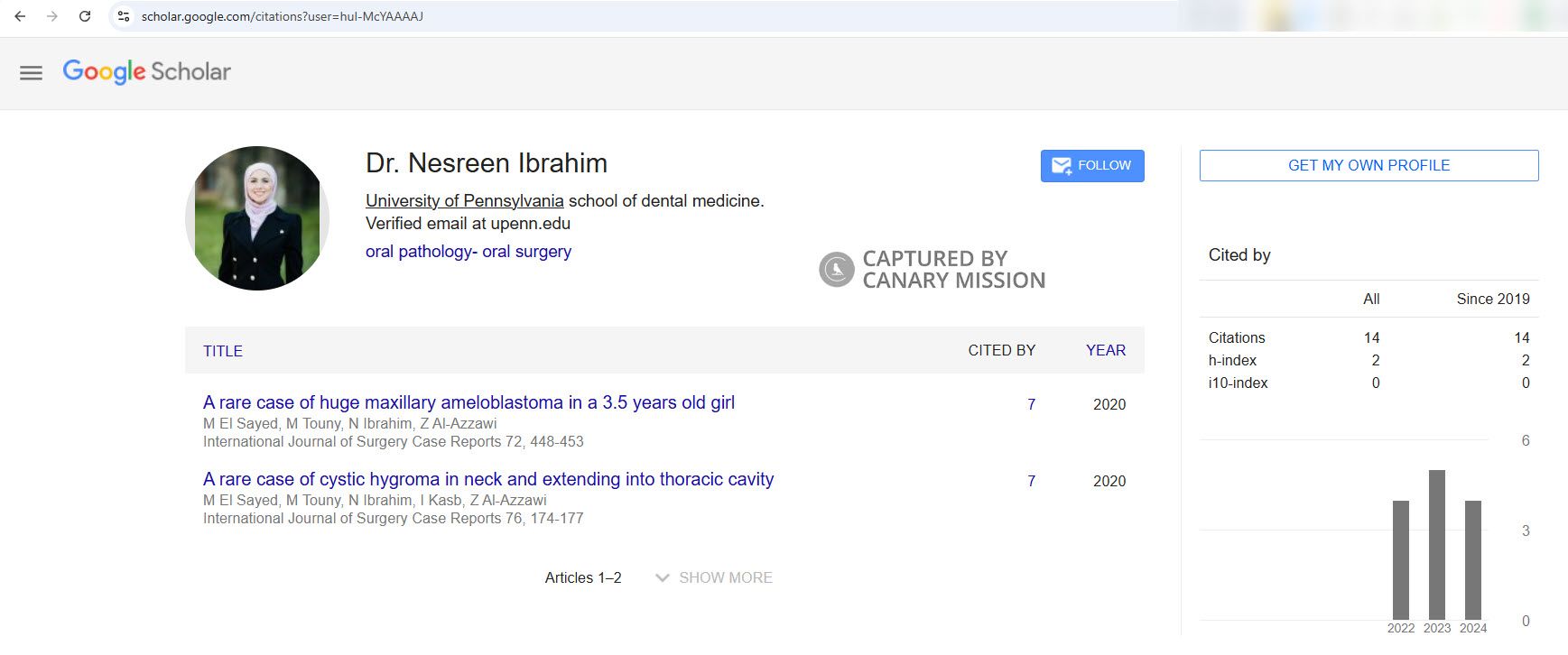Sort articles by Year column
The height and width of the screenshot is (655, 1568).
point(1105,350)
